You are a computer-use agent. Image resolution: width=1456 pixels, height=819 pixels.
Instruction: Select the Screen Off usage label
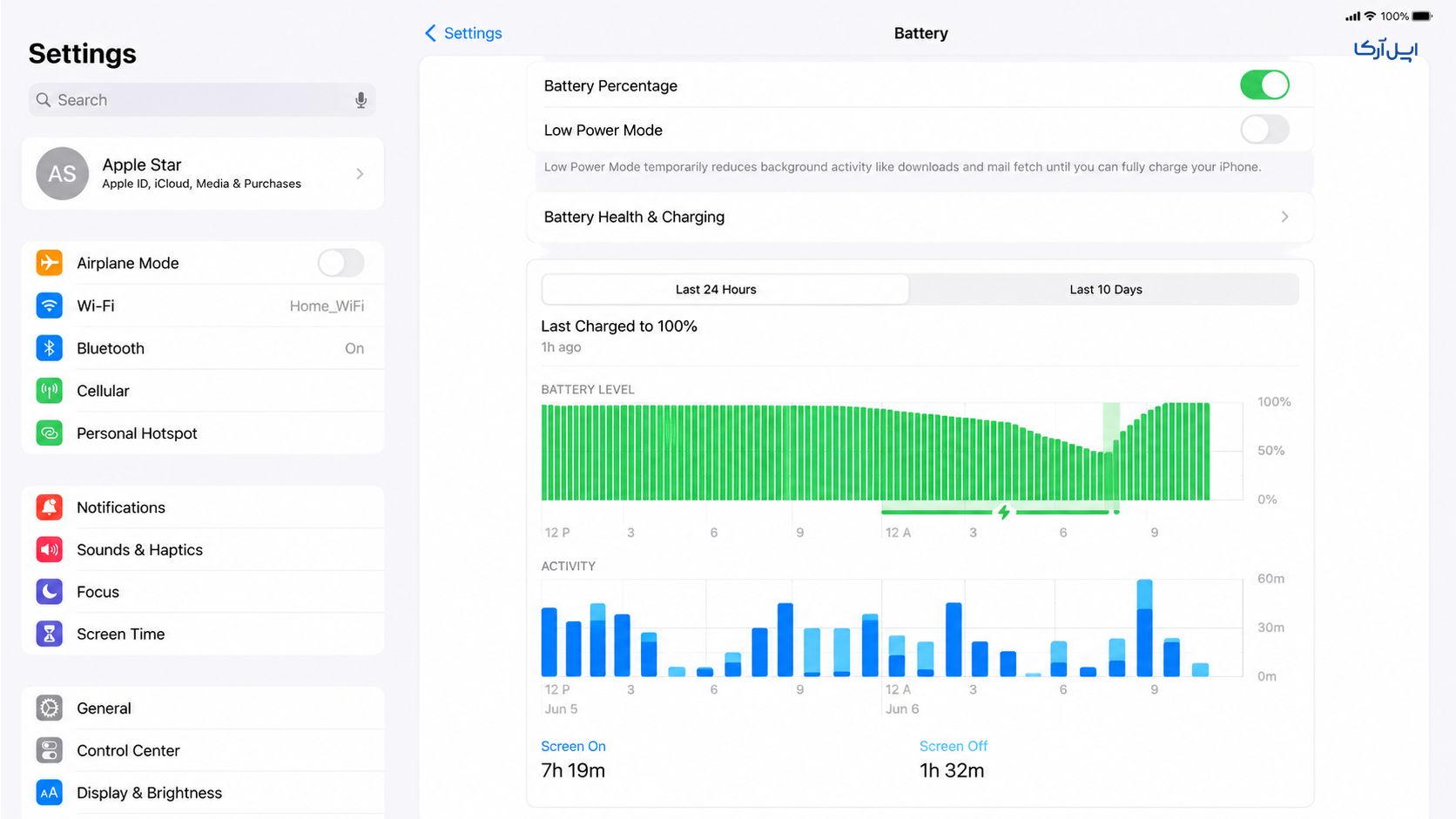(x=954, y=746)
